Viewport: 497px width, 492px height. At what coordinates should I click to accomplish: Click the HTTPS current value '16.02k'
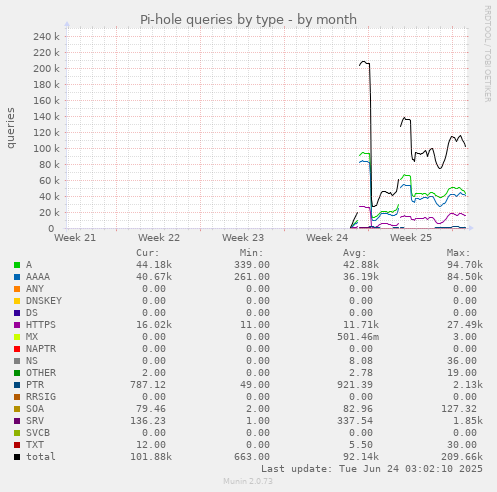pos(154,325)
